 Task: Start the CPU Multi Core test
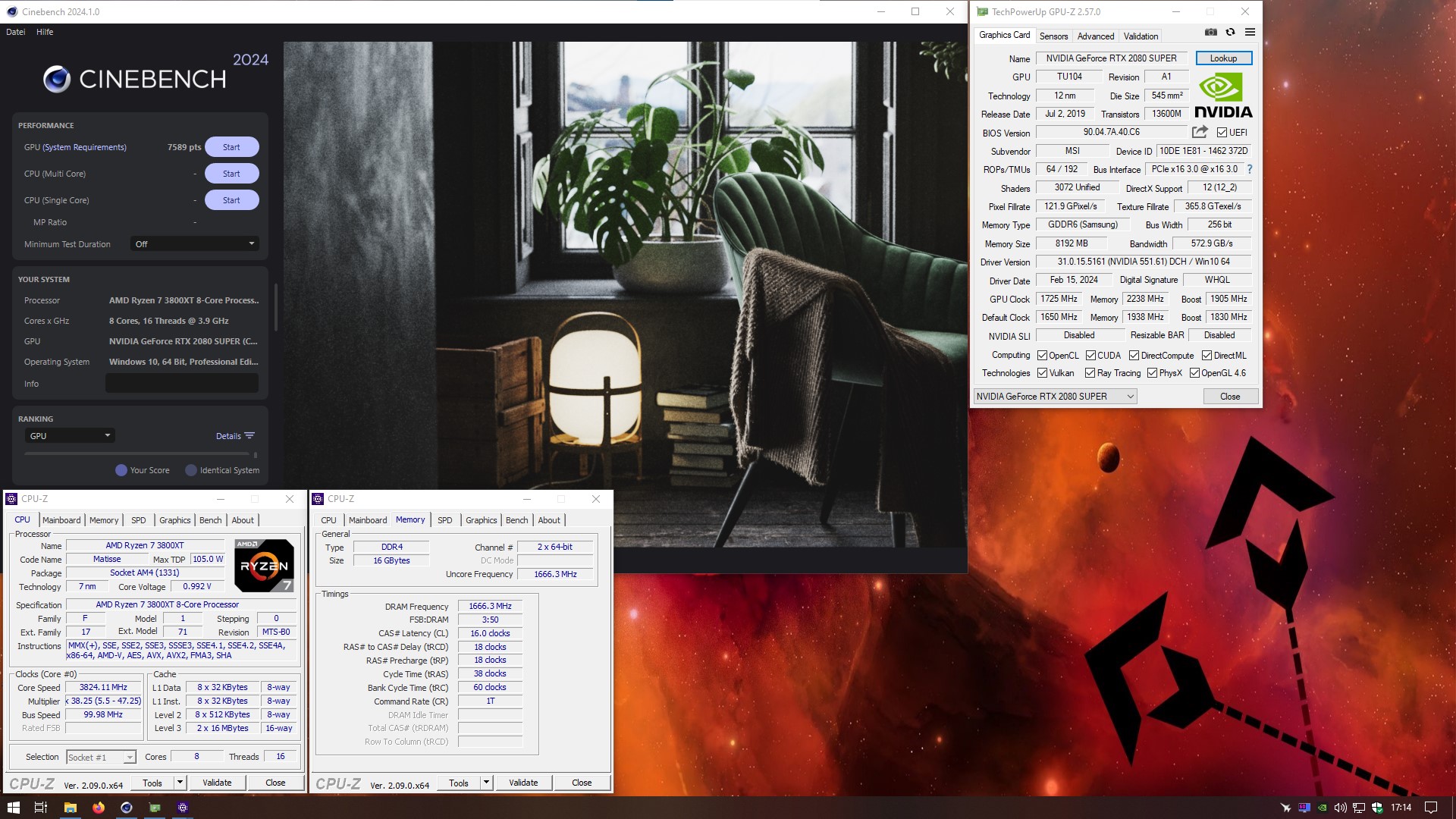[x=231, y=174]
